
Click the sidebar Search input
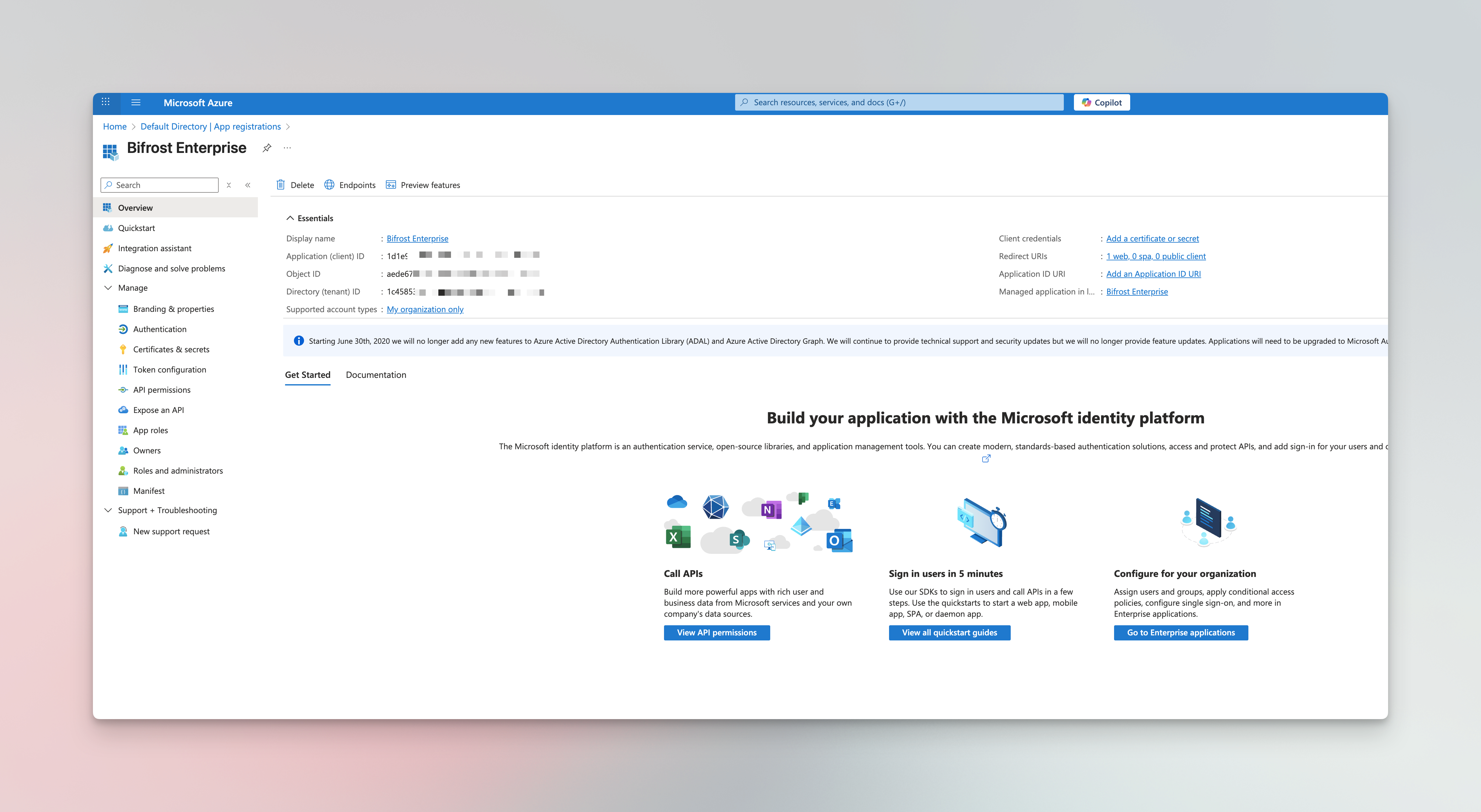(x=159, y=185)
